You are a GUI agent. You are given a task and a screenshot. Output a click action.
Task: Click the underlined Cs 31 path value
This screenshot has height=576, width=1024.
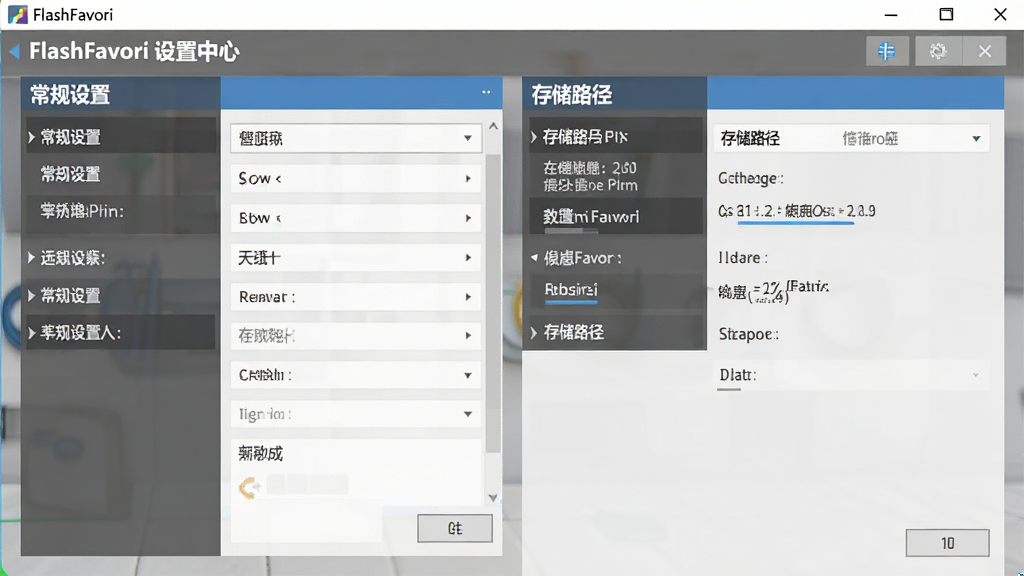797,212
